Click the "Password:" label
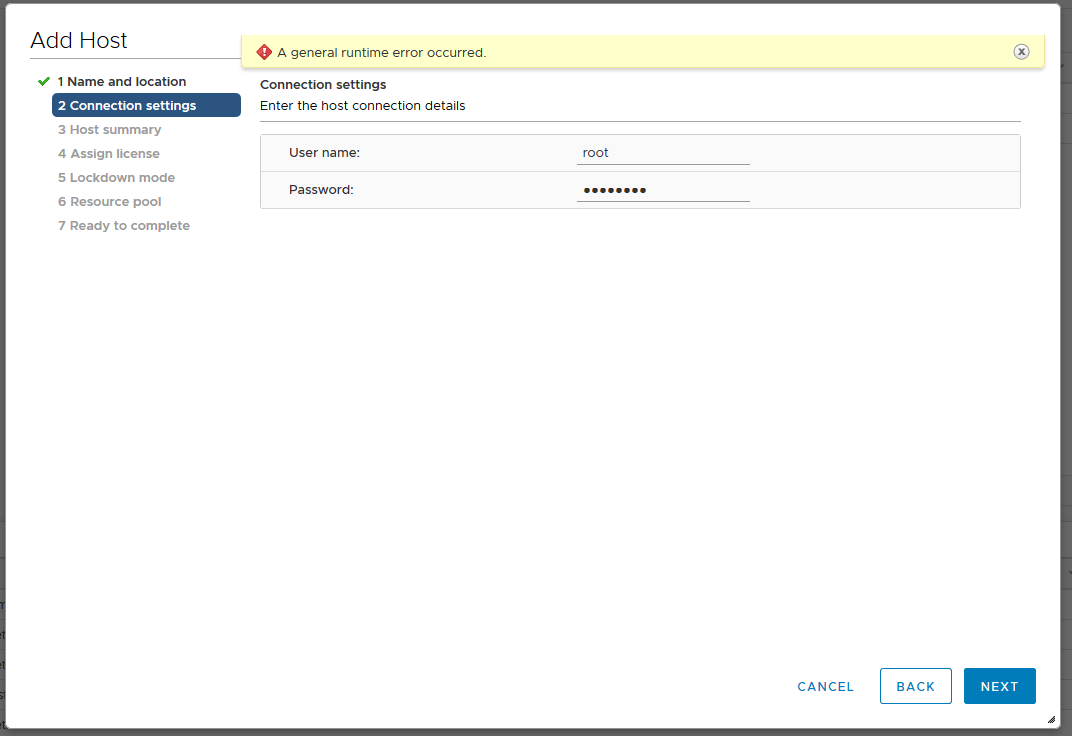Screen dimensions: 1072x736 pyautogui.click(x=321, y=190)
